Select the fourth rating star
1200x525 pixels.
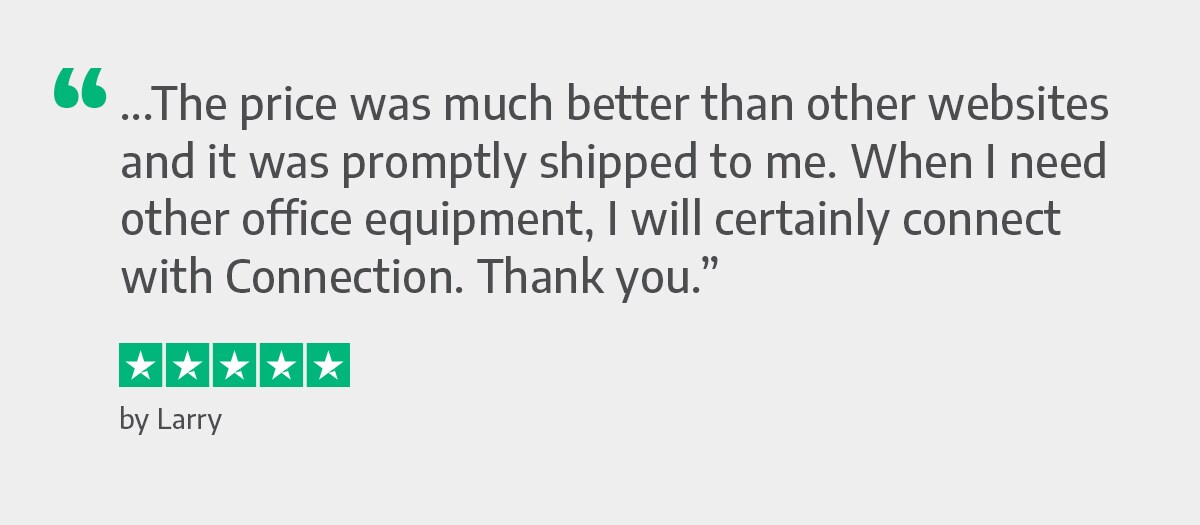pos(281,365)
